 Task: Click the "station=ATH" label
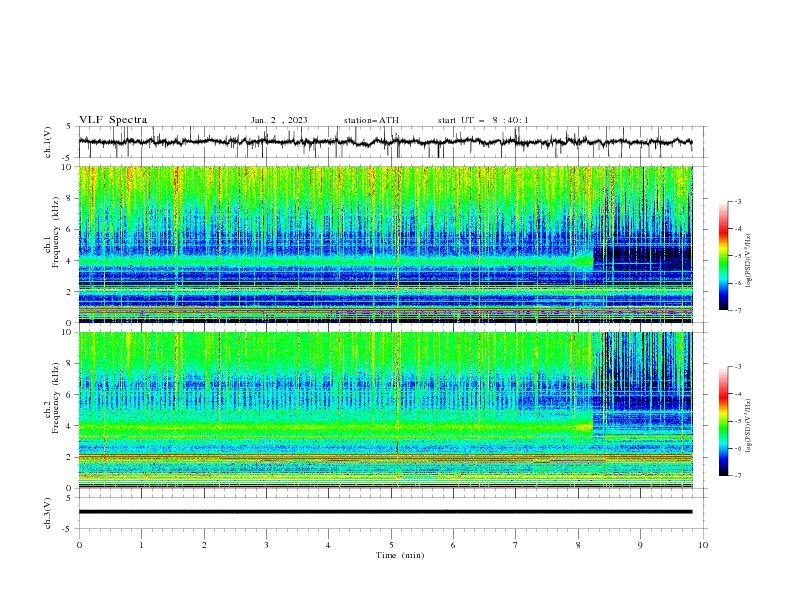coord(371,120)
